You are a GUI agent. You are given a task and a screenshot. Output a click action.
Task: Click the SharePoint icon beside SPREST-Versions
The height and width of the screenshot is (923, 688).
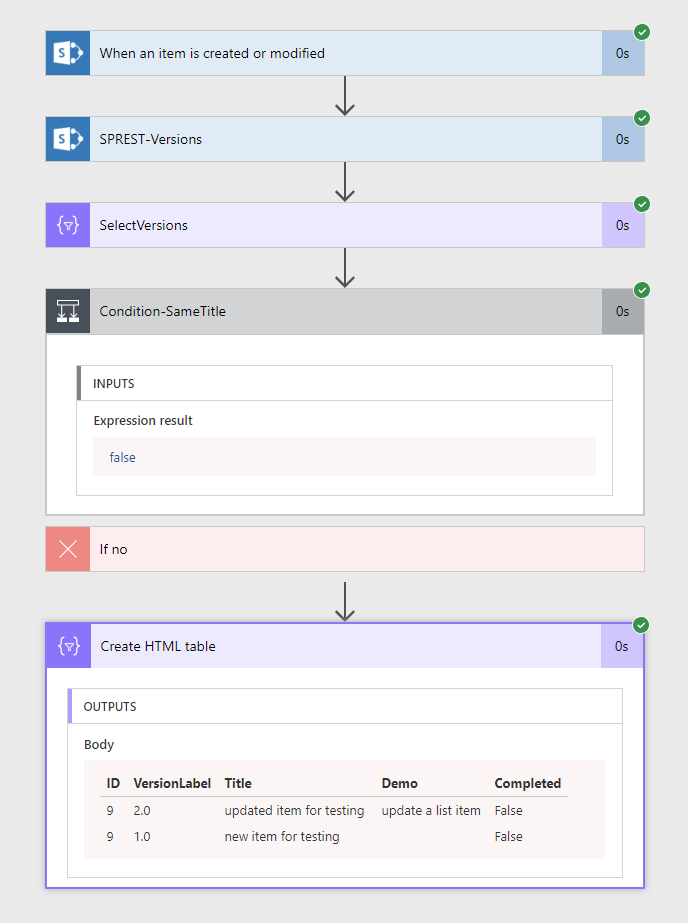tap(68, 139)
